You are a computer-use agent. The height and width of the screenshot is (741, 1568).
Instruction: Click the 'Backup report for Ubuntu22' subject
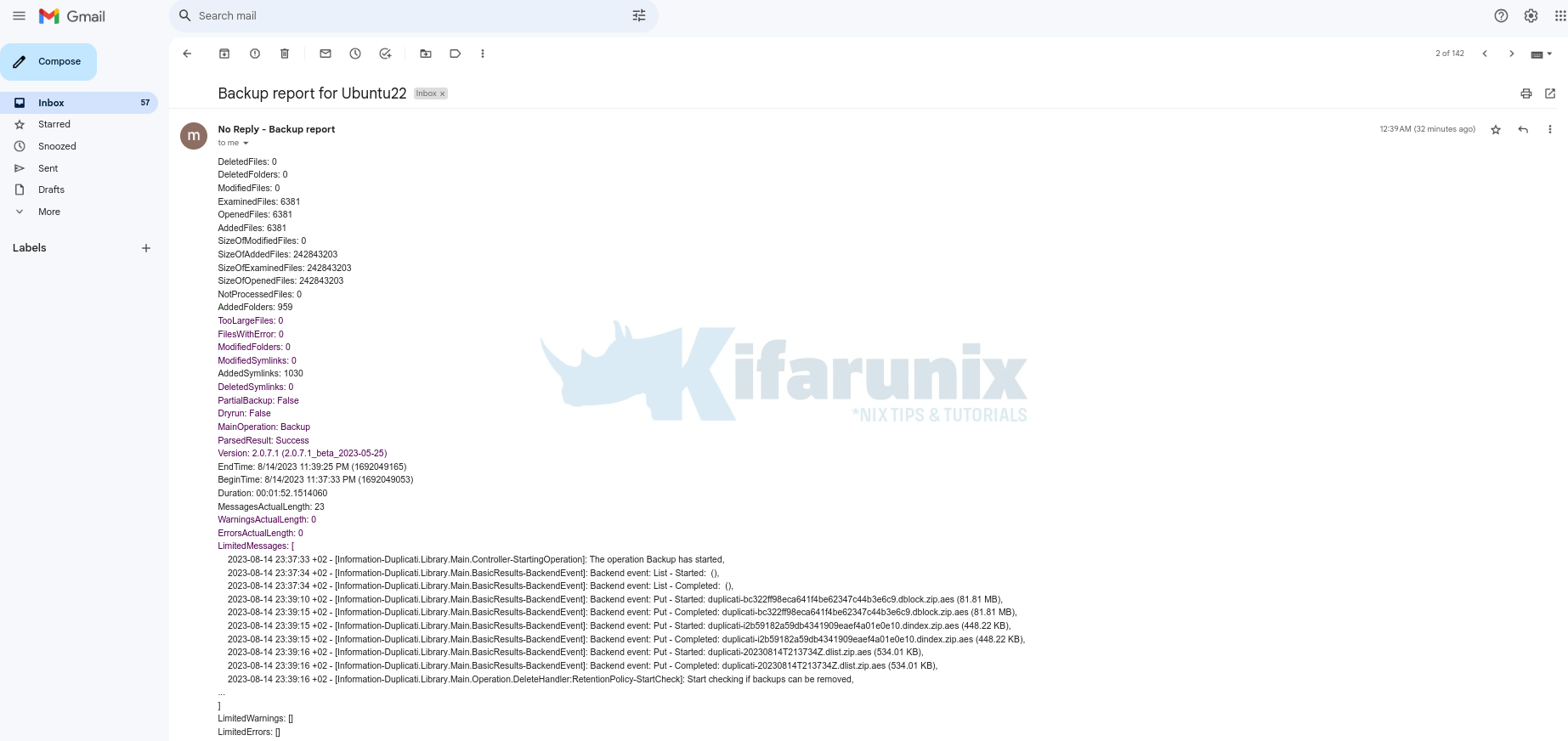point(312,93)
